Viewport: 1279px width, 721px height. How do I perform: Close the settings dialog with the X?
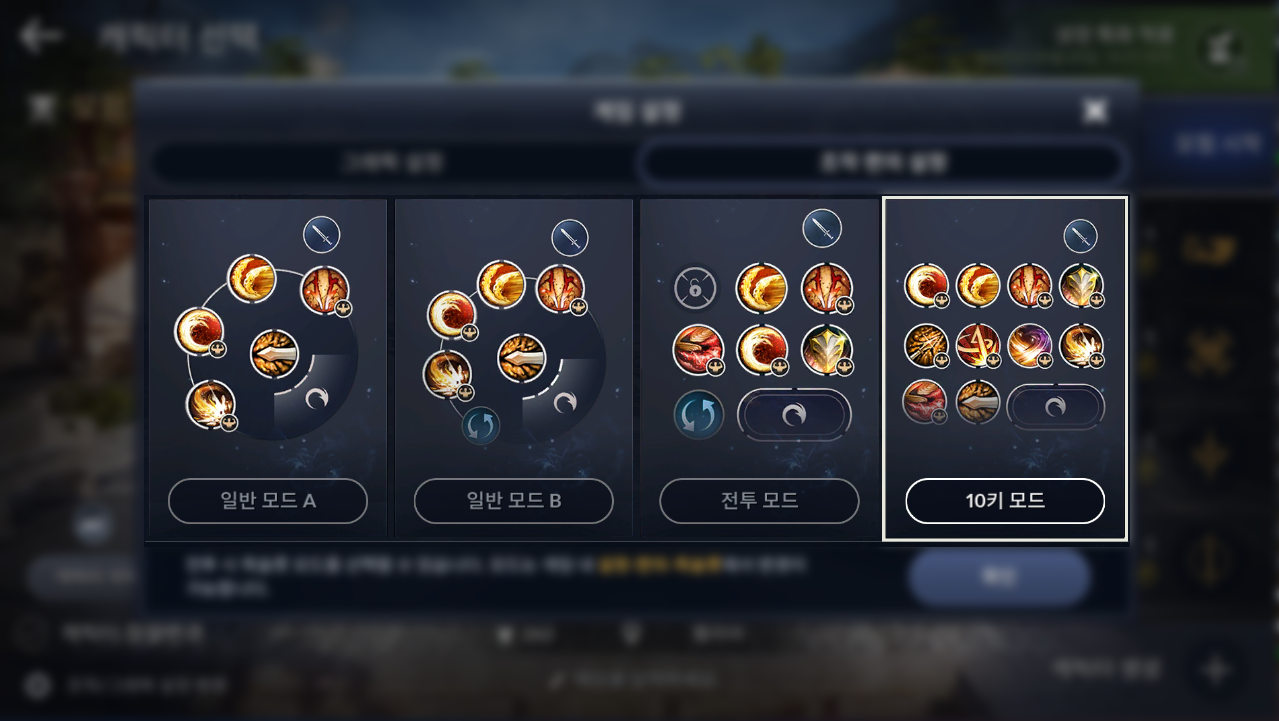pyautogui.click(x=1095, y=111)
